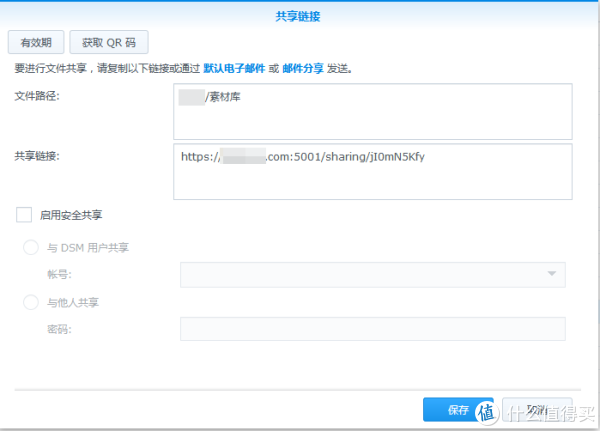Enable the 启用安全共享 checkbox

(x=24, y=215)
